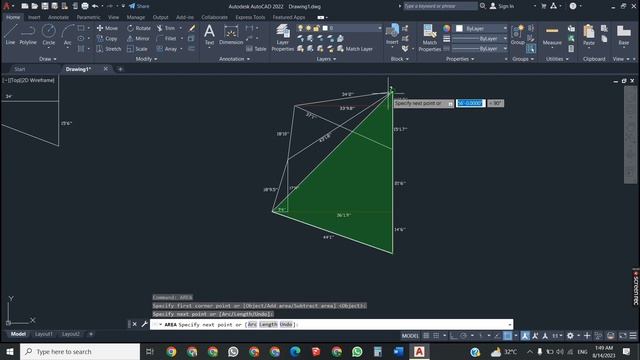The width and height of the screenshot is (640, 360).
Task: Click the Stretch tool
Action: click(109, 49)
